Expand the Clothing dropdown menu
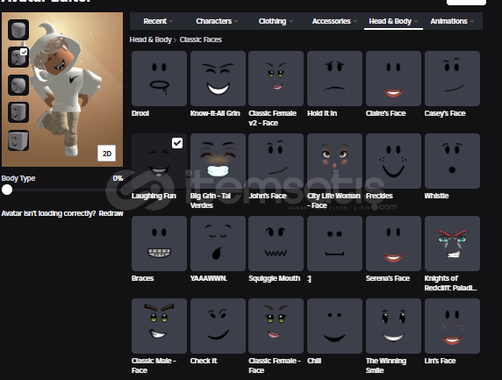Viewport: 502px width, 380px height. [276, 21]
